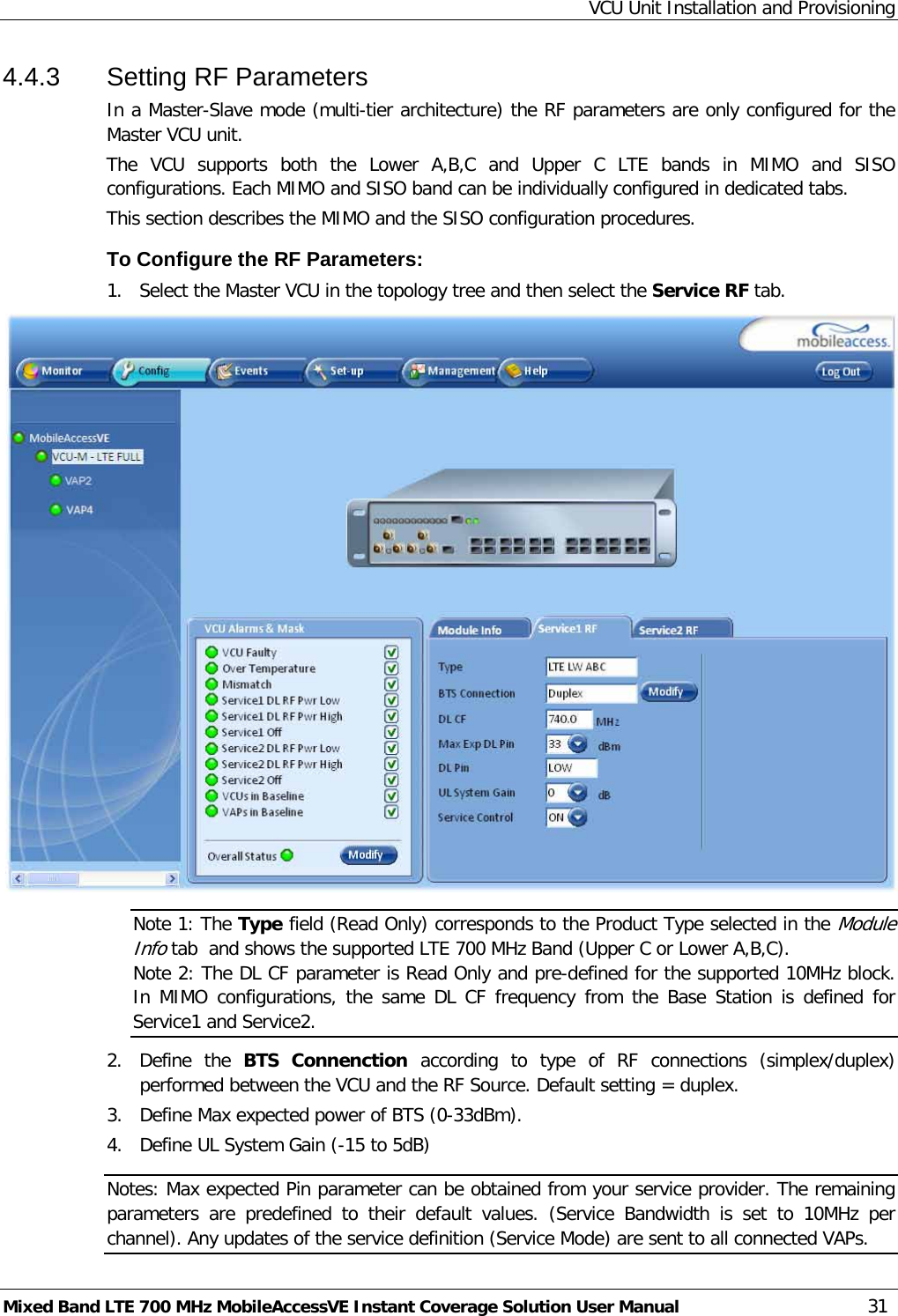Image resolution: width=898 pixels, height=1316 pixels.
Task: Open the Set-up menu tab
Action: [353, 371]
